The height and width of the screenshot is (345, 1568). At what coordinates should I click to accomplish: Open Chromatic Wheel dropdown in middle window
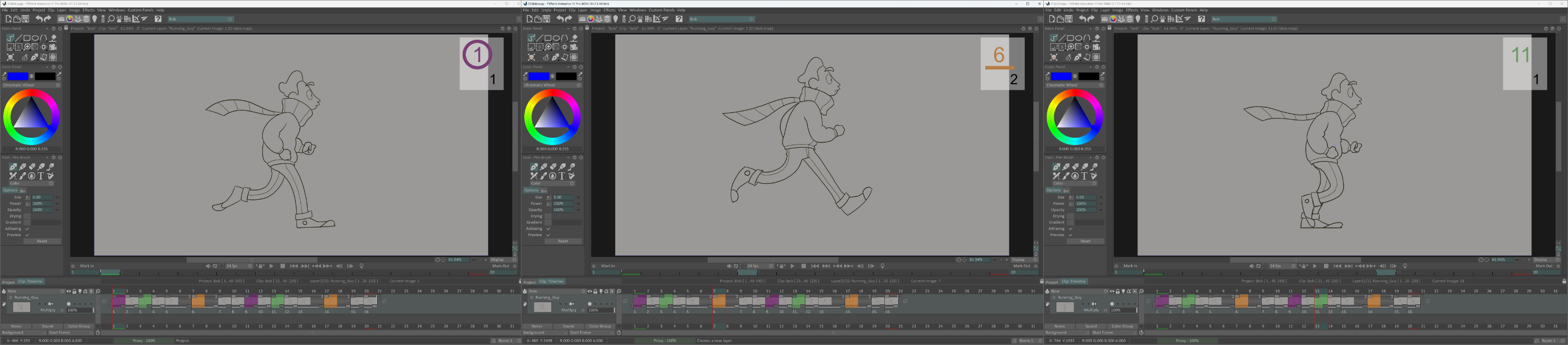[x=552, y=85]
